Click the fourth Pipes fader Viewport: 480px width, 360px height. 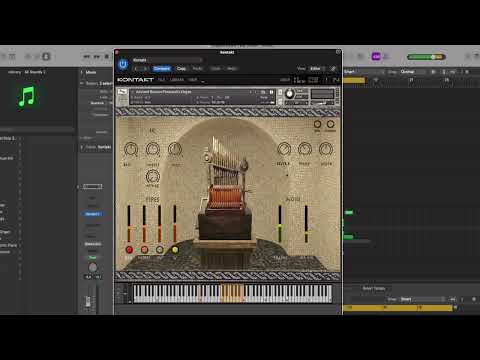[175, 224]
